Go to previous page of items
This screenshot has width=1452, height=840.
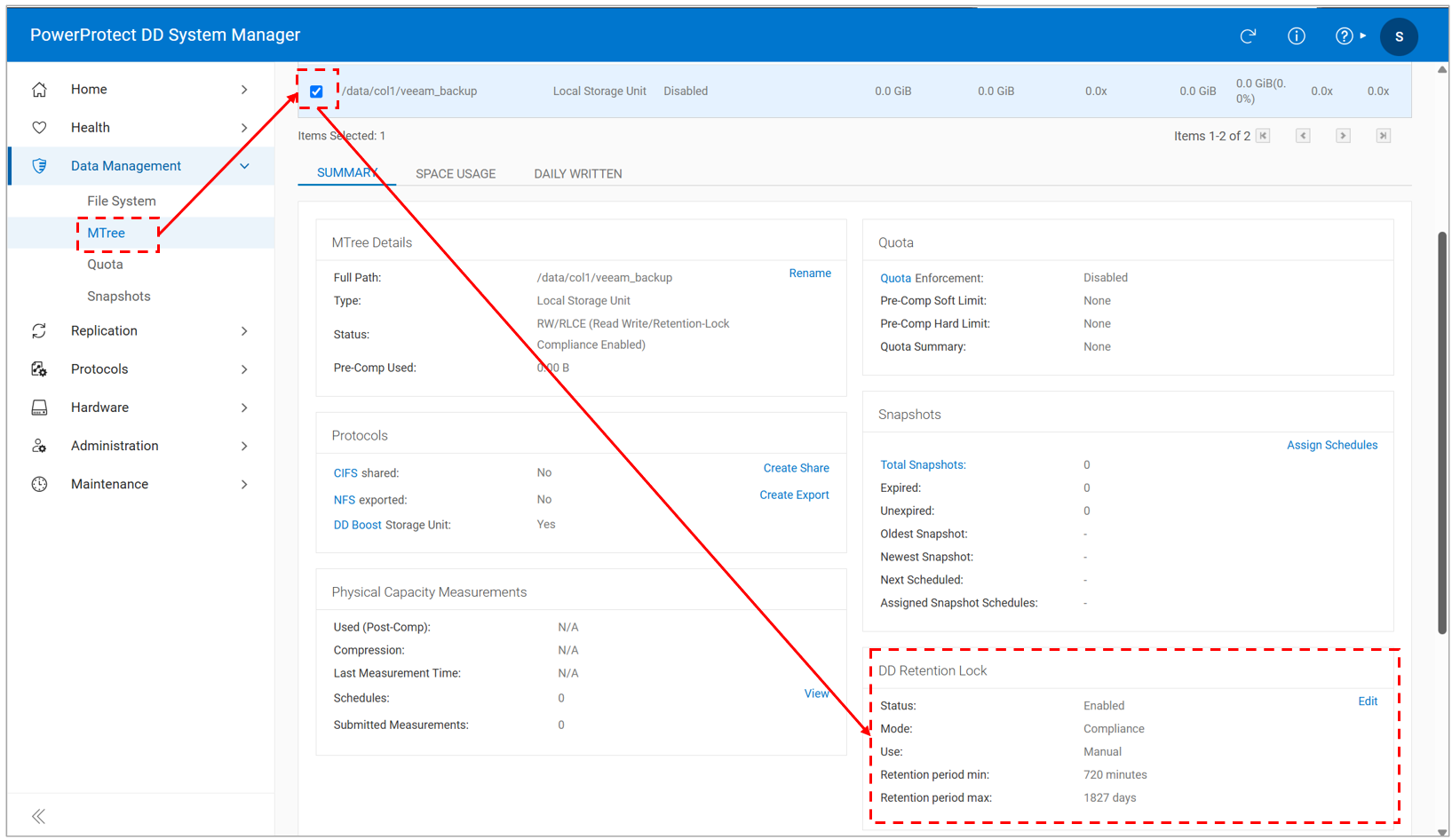coord(1303,136)
